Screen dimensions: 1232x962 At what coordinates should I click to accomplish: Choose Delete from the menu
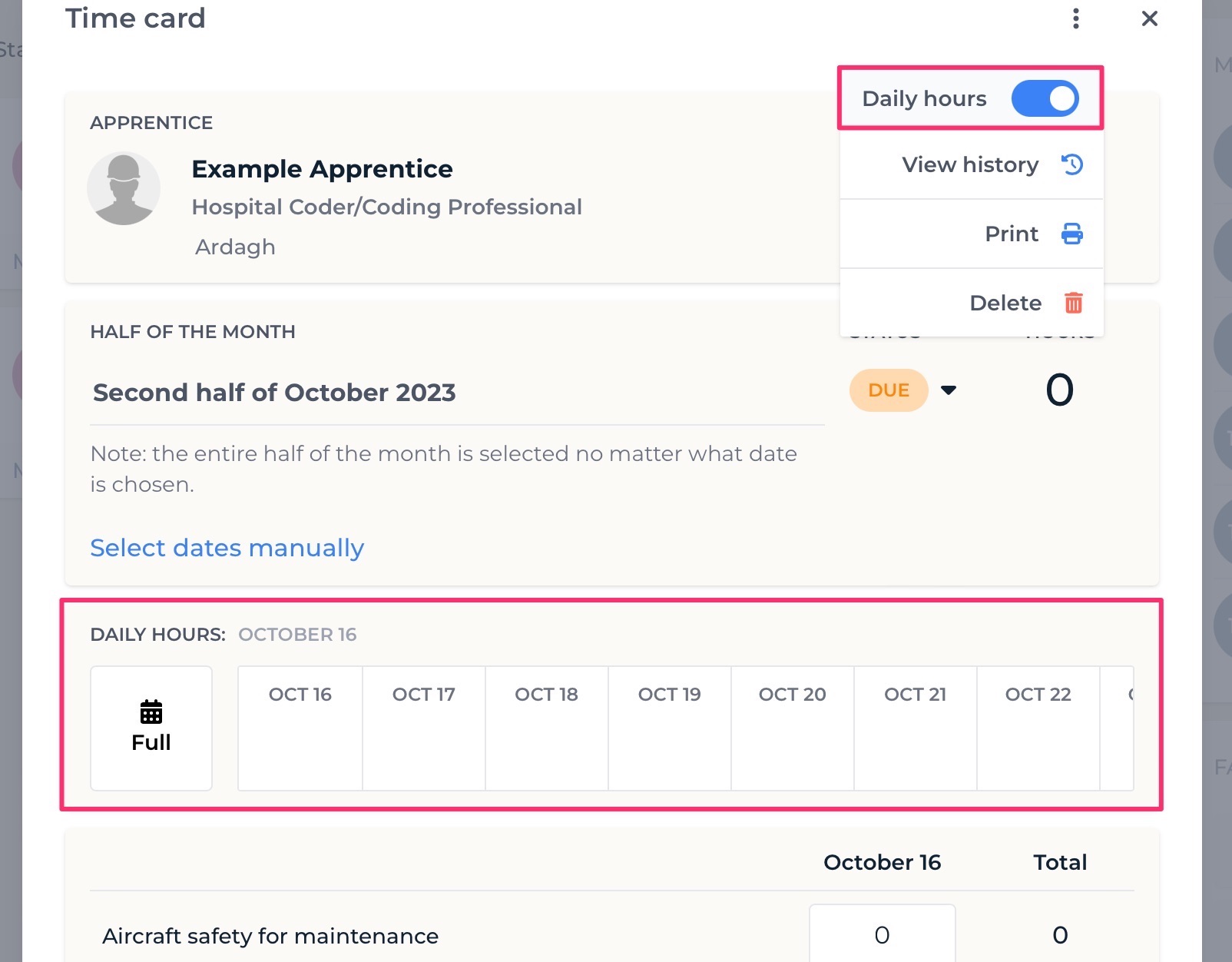coord(972,303)
